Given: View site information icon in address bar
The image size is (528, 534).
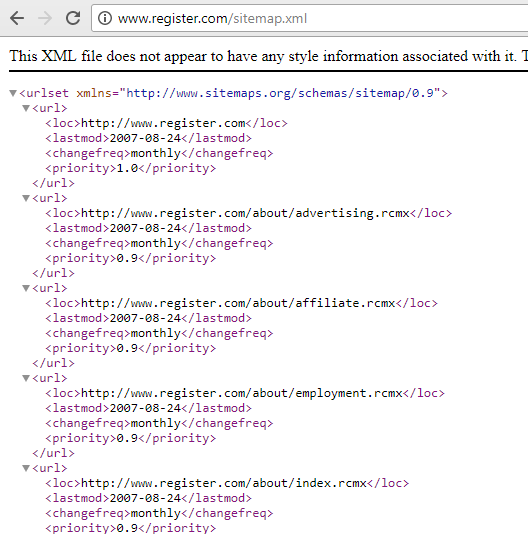Looking at the screenshot, I should [x=105, y=18].
